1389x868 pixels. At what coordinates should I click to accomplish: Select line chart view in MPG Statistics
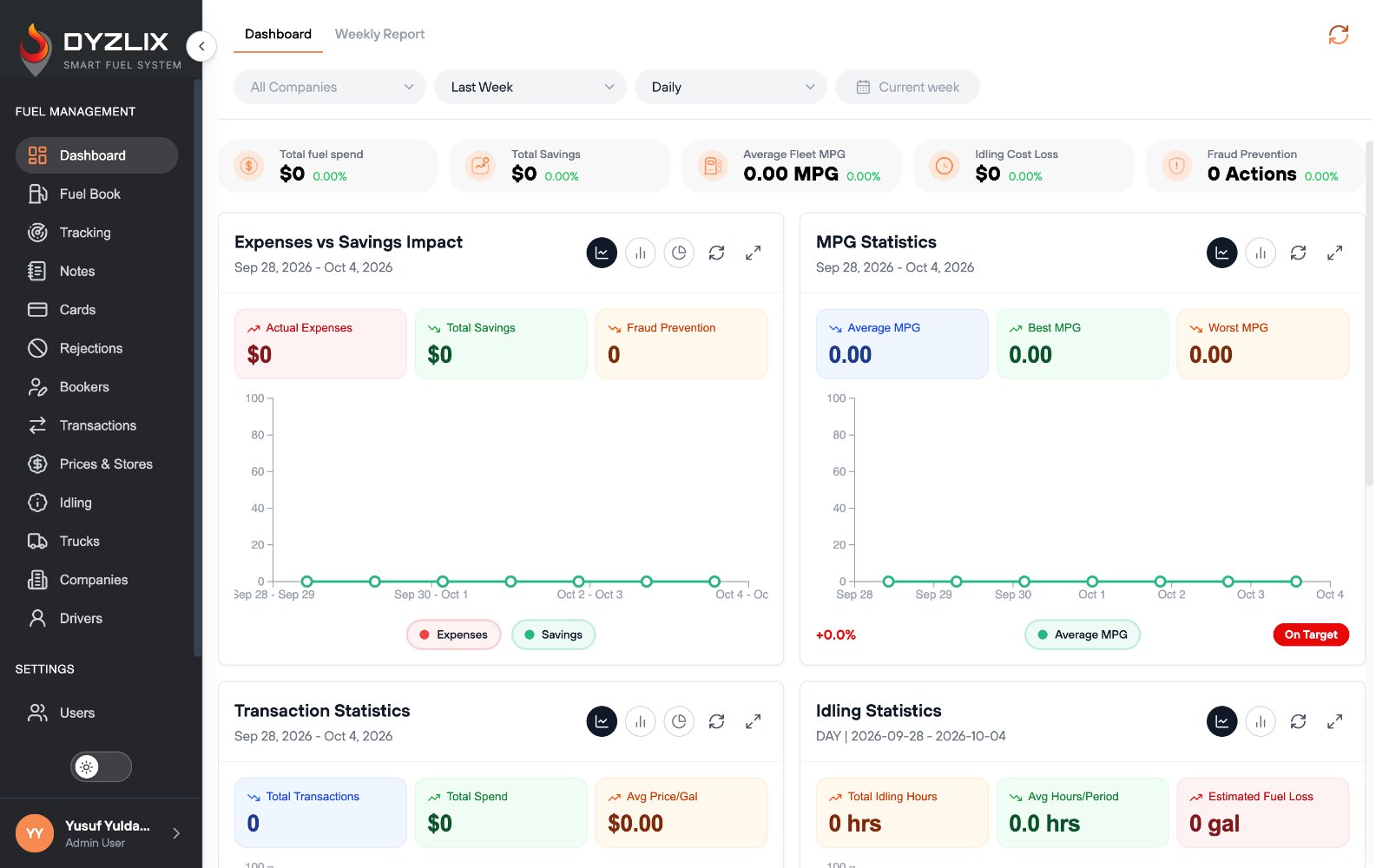pos(1221,253)
